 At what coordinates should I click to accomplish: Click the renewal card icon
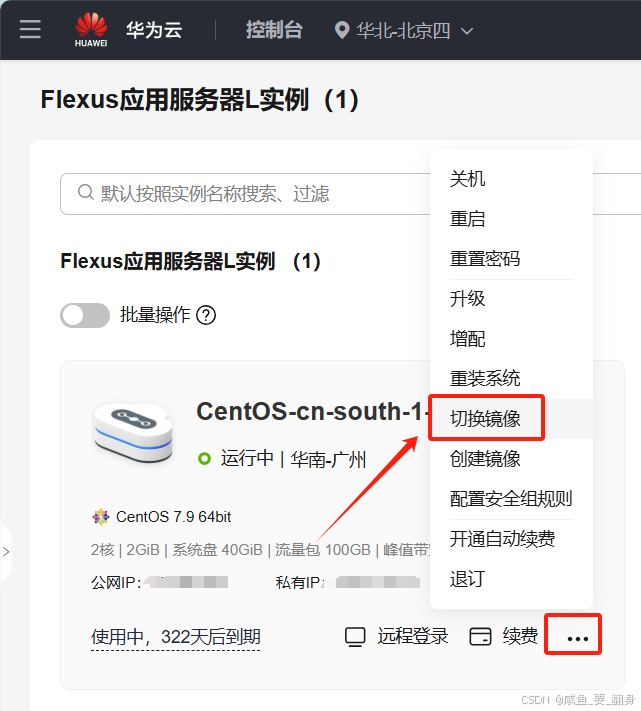pos(480,636)
